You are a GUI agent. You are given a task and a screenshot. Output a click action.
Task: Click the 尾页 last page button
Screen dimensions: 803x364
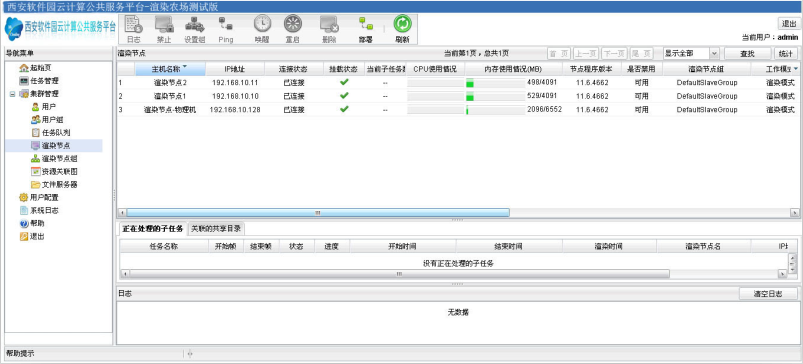click(641, 54)
